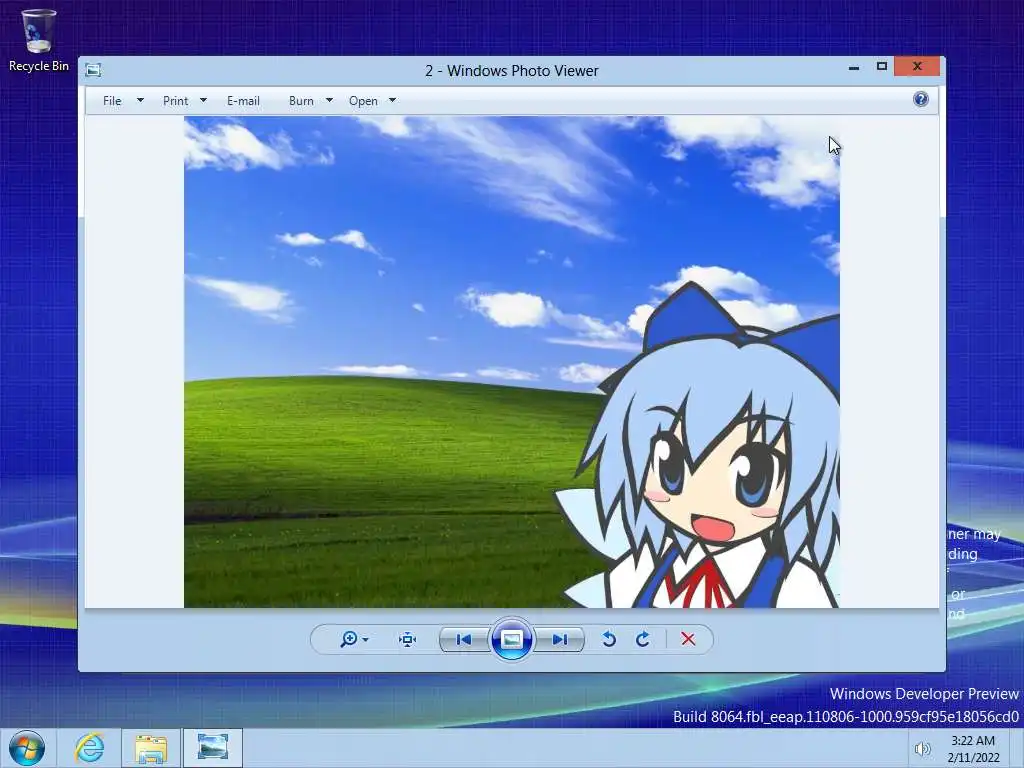Rotate the photo clockwise
Image resolution: width=1024 pixels, height=768 pixels.
[x=643, y=639]
